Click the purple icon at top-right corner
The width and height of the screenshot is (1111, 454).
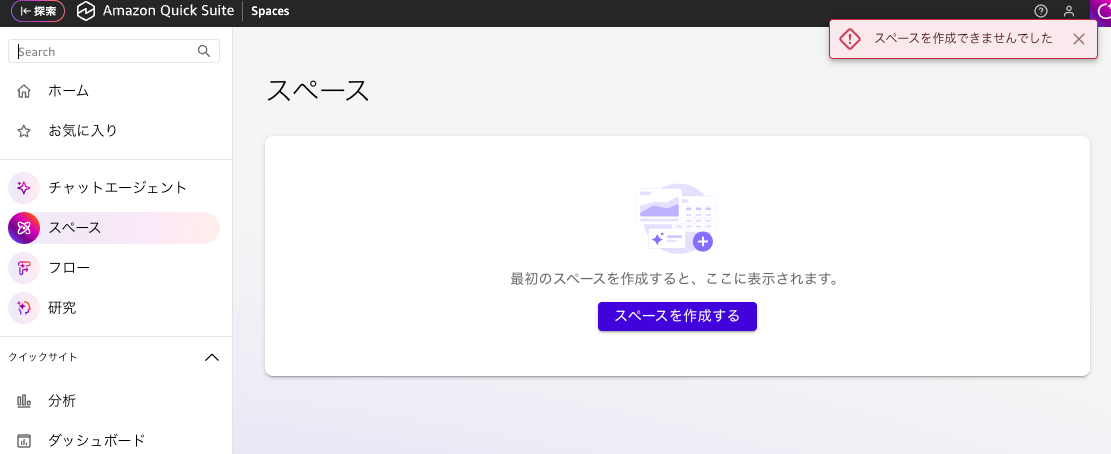click(x=1100, y=11)
